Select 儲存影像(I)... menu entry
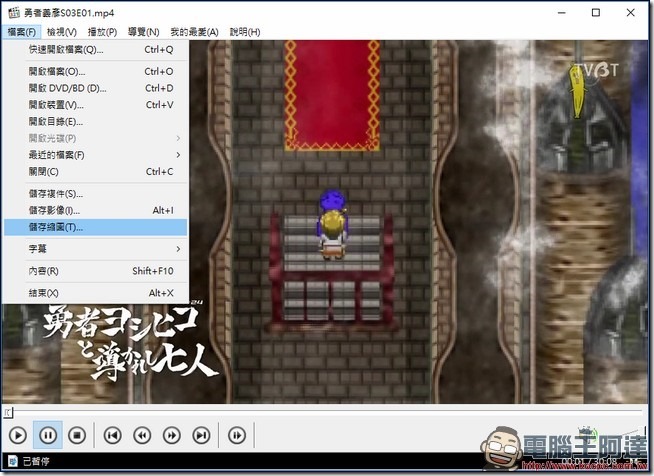 (x=96, y=210)
